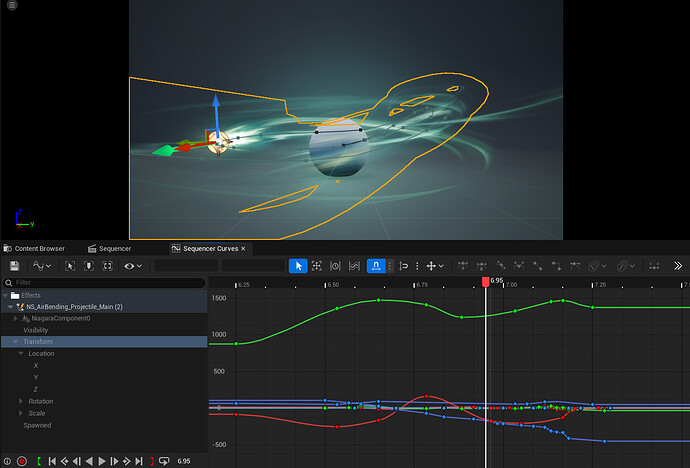Click the hamburger menu in viewport corner

coord(11,6)
